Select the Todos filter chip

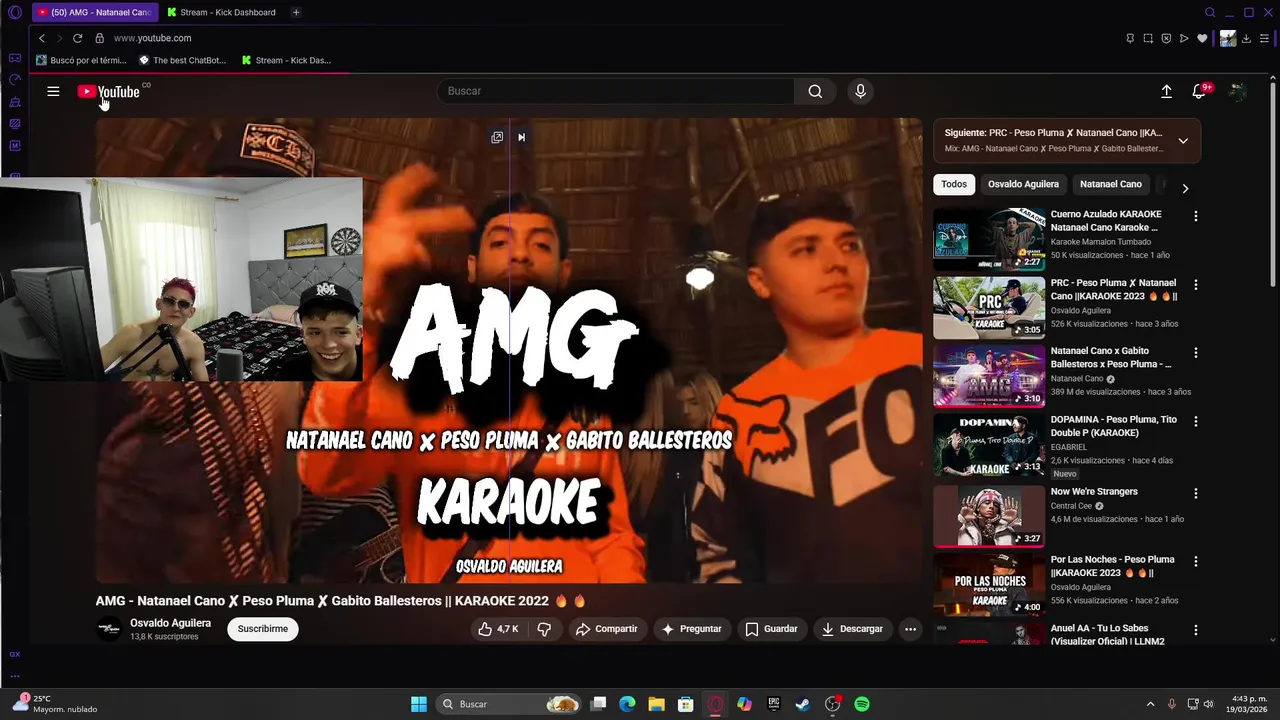tap(954, 184)
